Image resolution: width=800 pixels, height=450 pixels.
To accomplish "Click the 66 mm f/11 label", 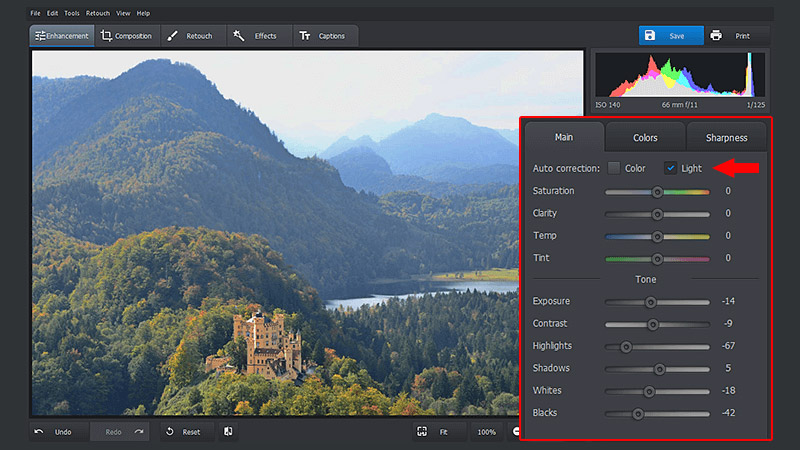I will click(680, 105).
